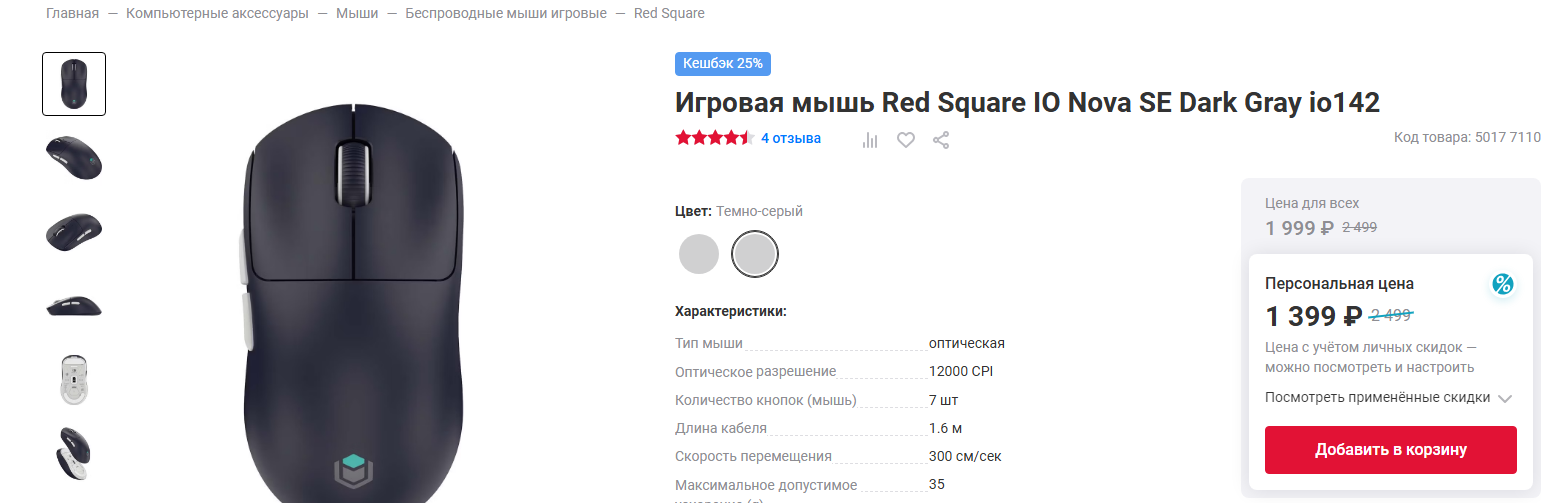Click the '1.6 м' value
Screen dimensions: 1541x503
[946, 428]
